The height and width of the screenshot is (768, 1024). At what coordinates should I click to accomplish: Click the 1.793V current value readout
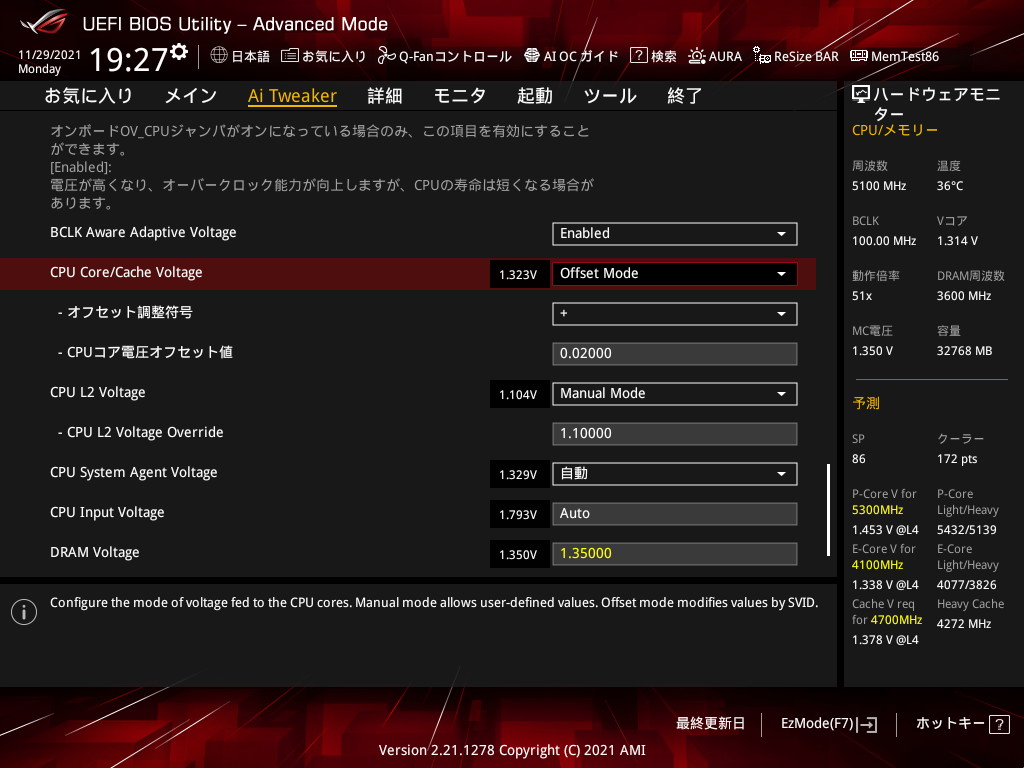(519, 515)
